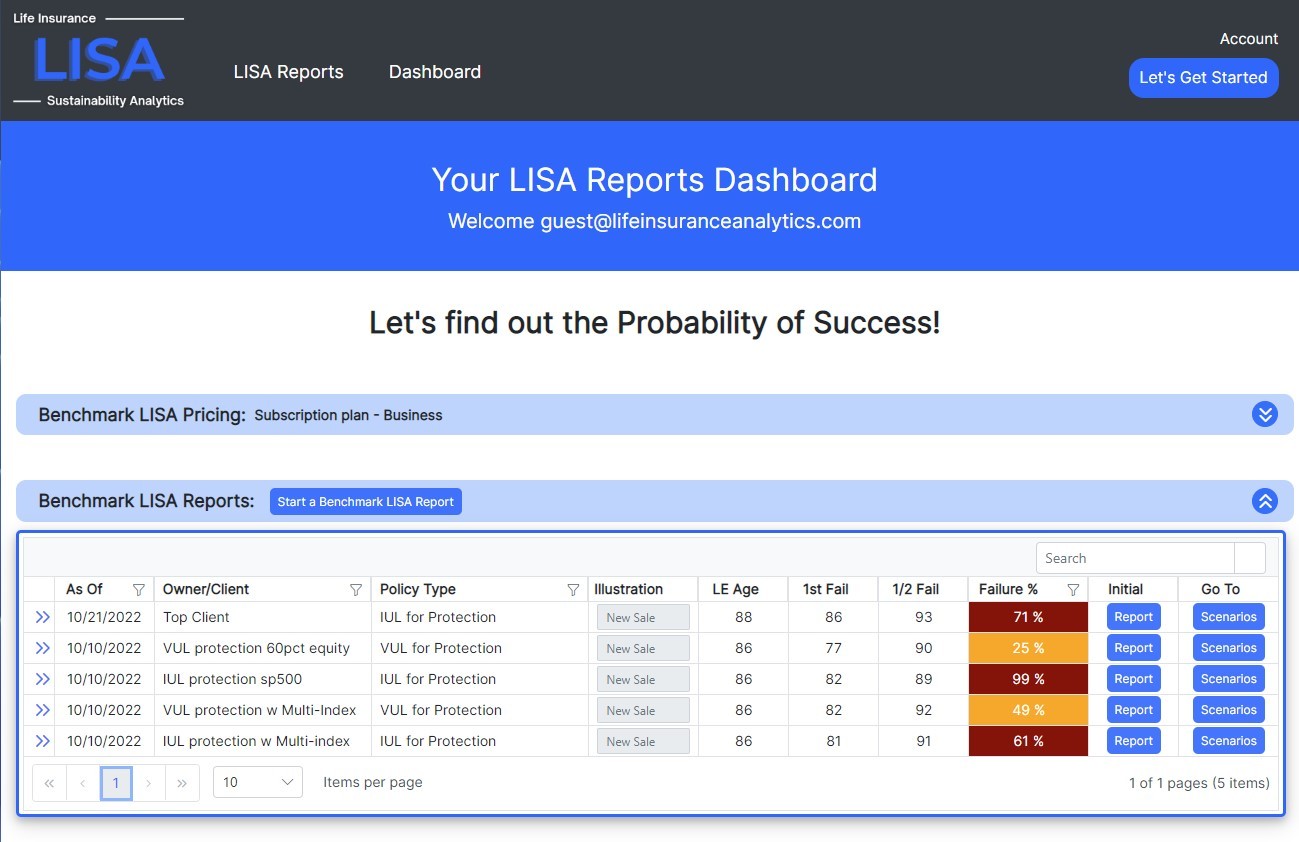
Task: Expand the IUL protection sp500 row
Action: coord(42,680)
